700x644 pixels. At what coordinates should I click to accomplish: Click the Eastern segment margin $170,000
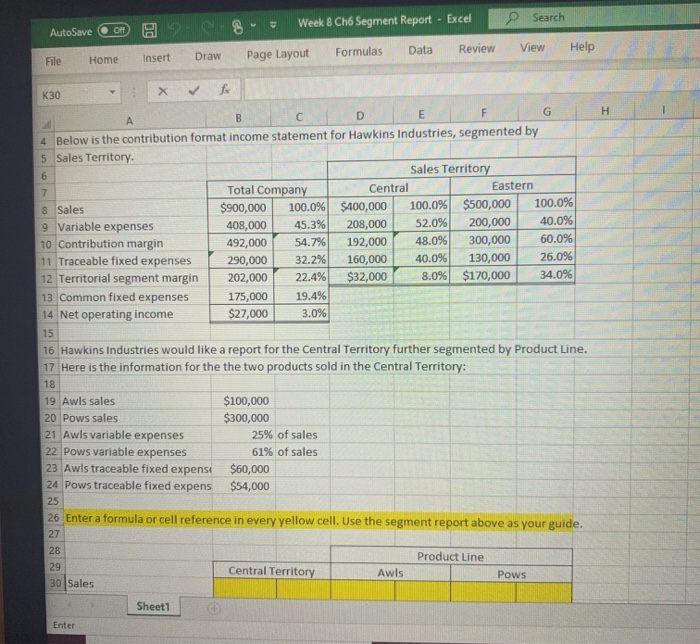click(485, 275)
